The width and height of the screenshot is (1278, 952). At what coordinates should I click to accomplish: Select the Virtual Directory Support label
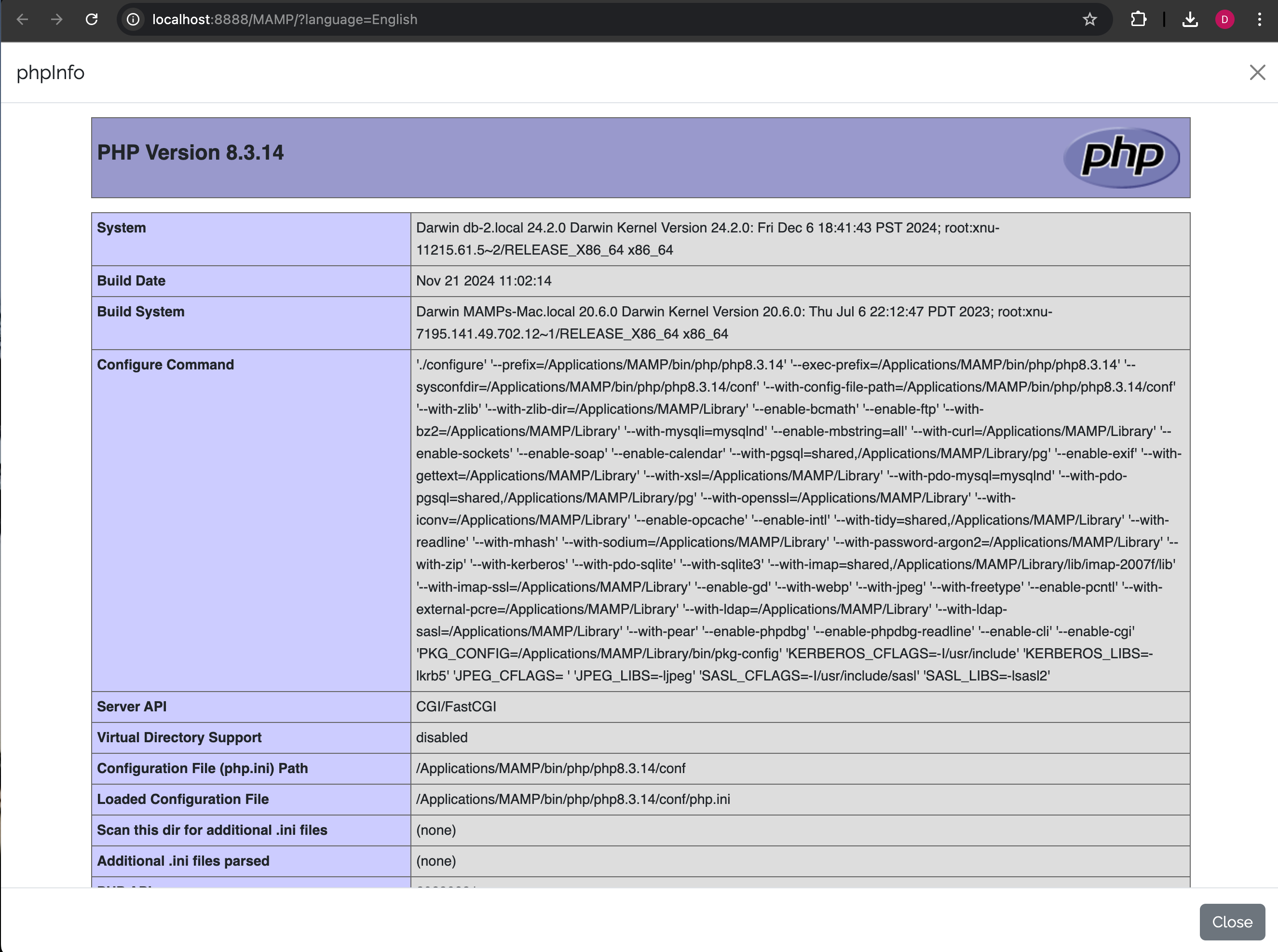[x=179, y=737]
